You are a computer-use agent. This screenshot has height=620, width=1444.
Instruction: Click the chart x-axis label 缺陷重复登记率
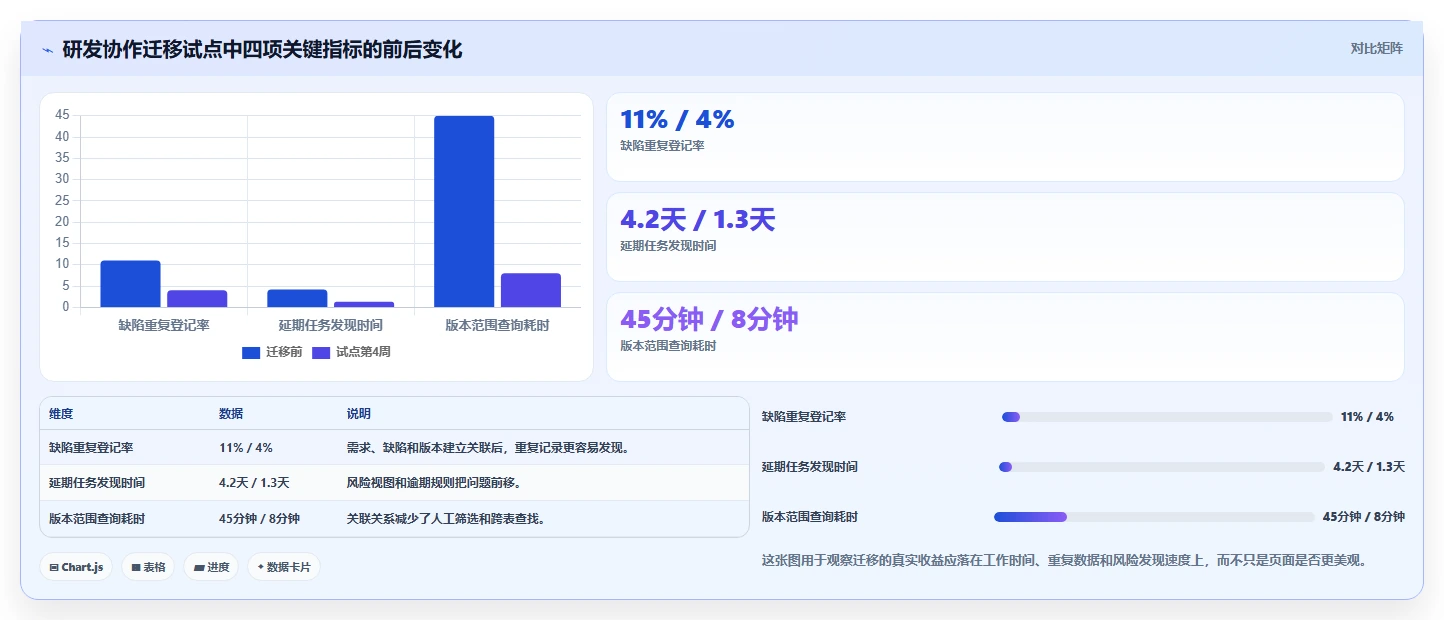point(164,325)
